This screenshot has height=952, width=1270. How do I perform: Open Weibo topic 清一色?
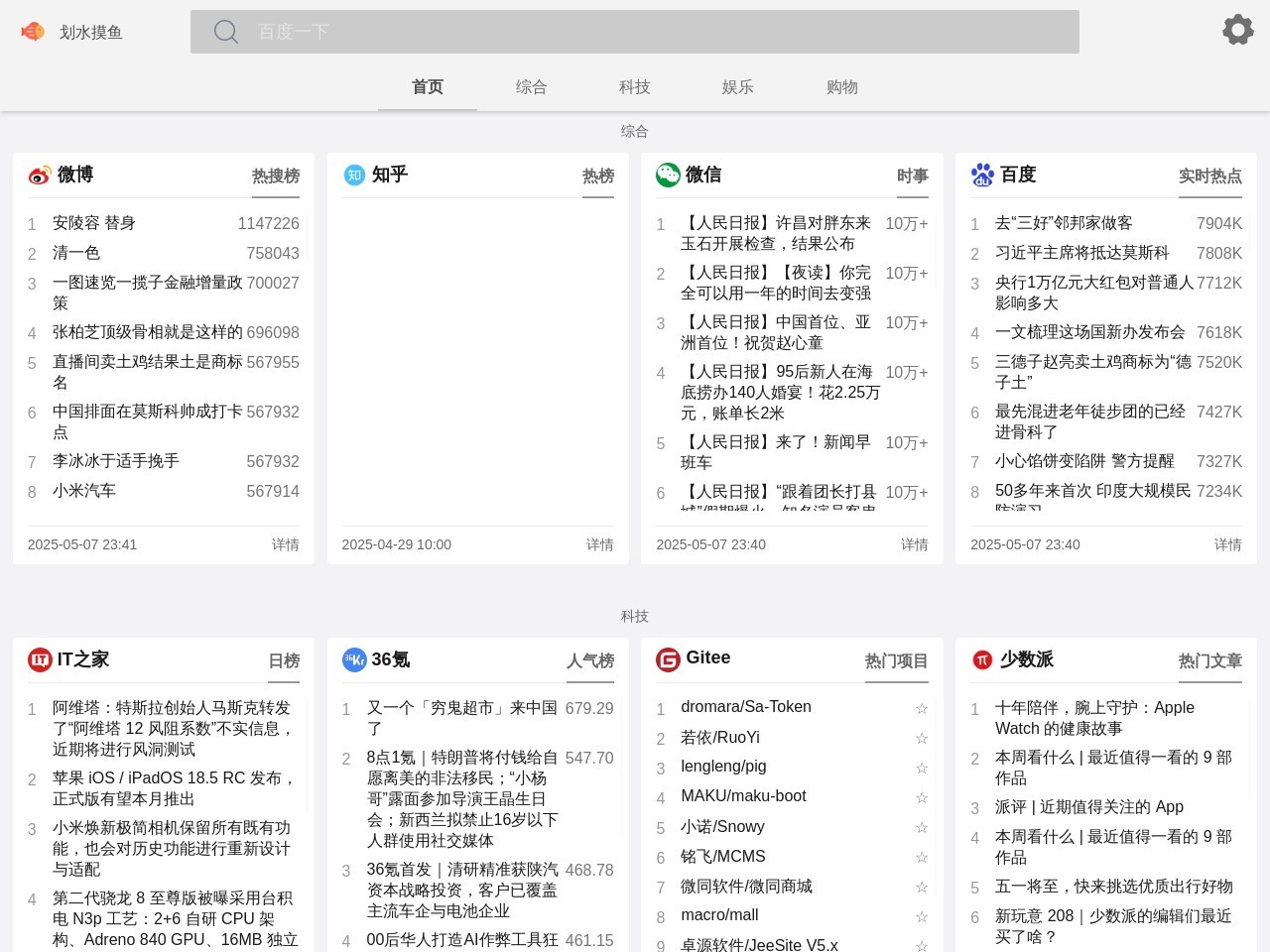tap(76, 253)
